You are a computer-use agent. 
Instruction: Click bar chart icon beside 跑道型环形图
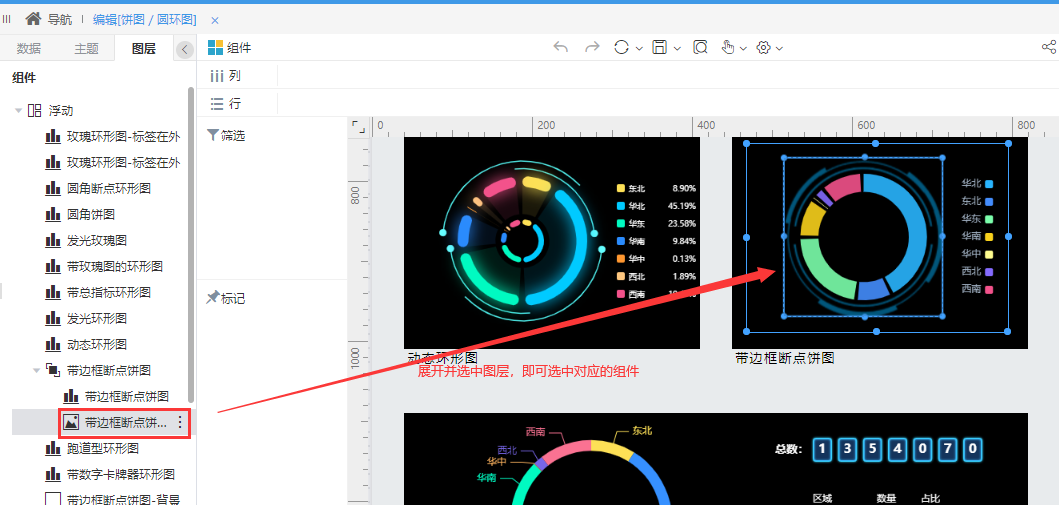[53, 448]
